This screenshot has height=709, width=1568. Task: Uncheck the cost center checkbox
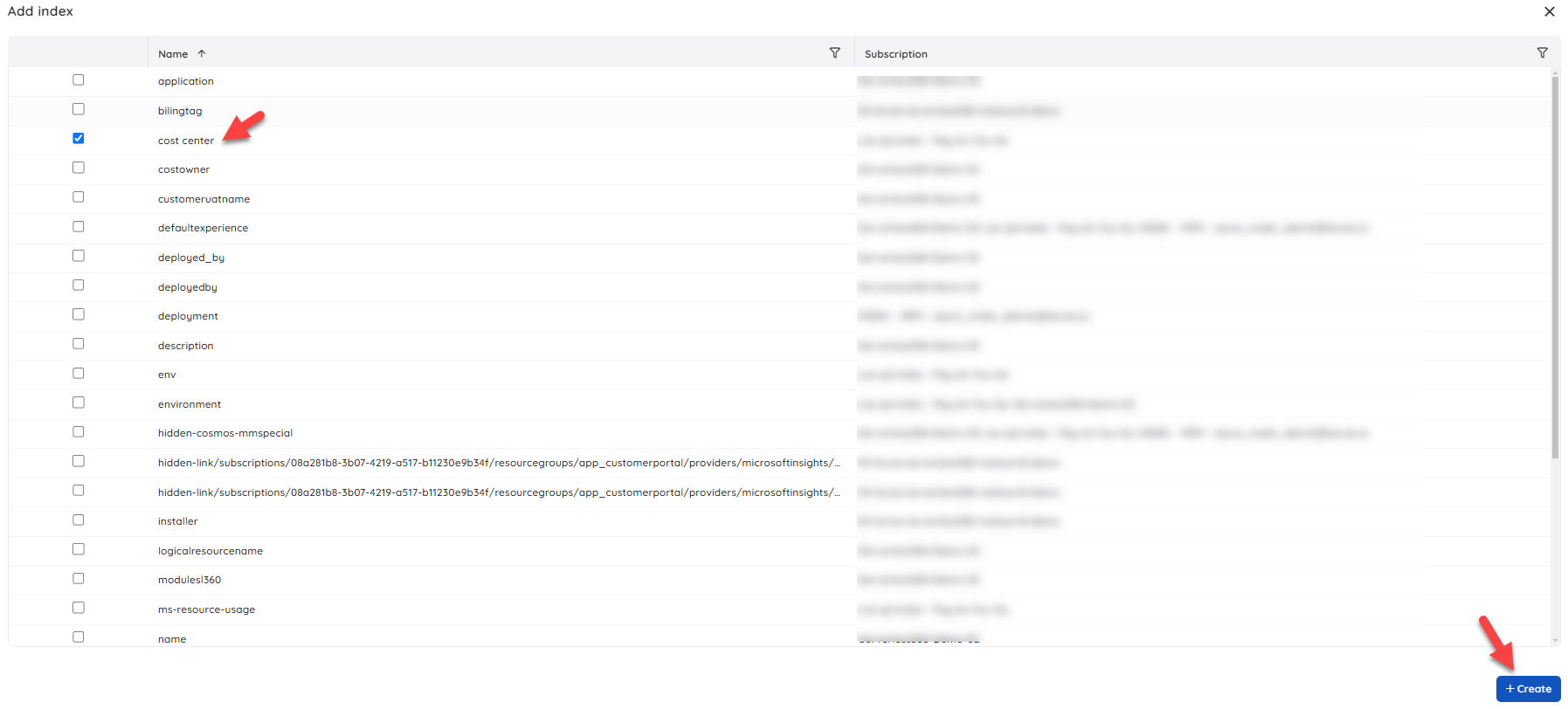click(79, 138)
